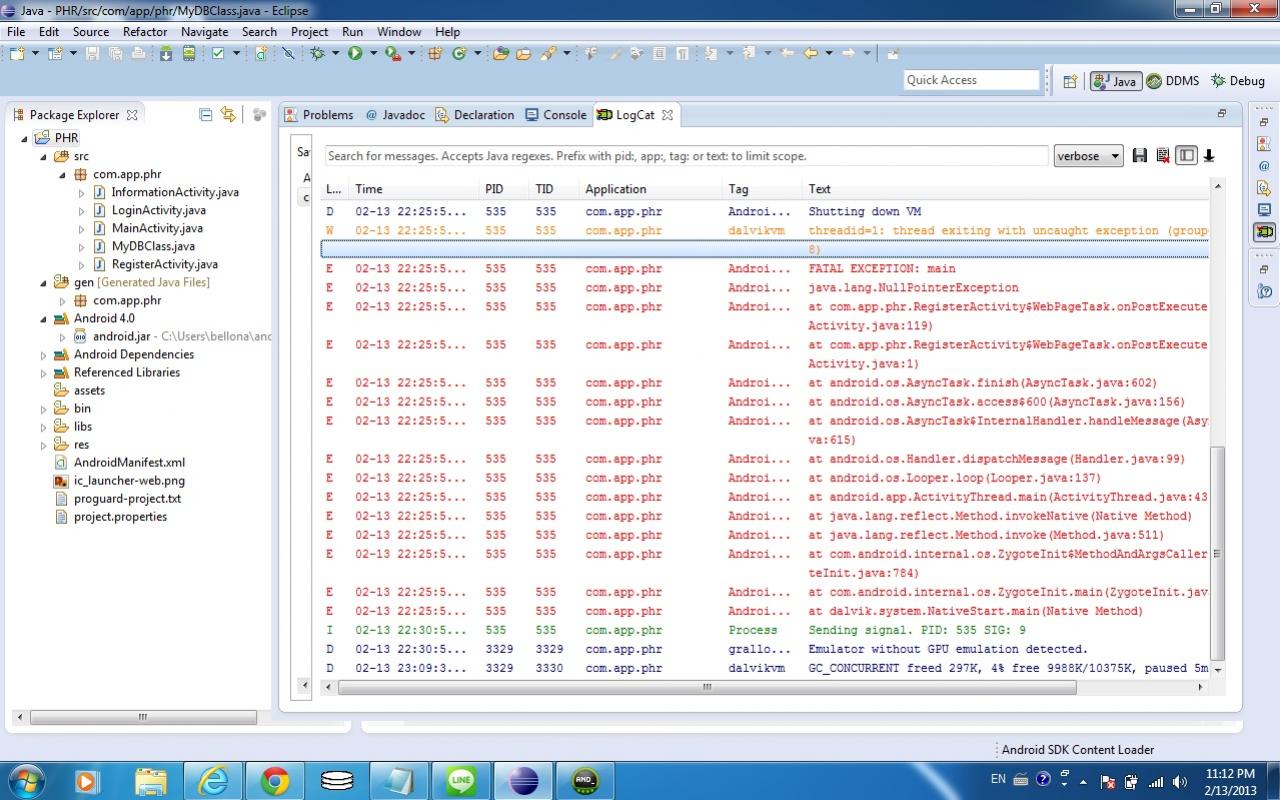Expand the Android Dependencies tree node
Viewport: 1280px width, 800px height.
[44, 355]
